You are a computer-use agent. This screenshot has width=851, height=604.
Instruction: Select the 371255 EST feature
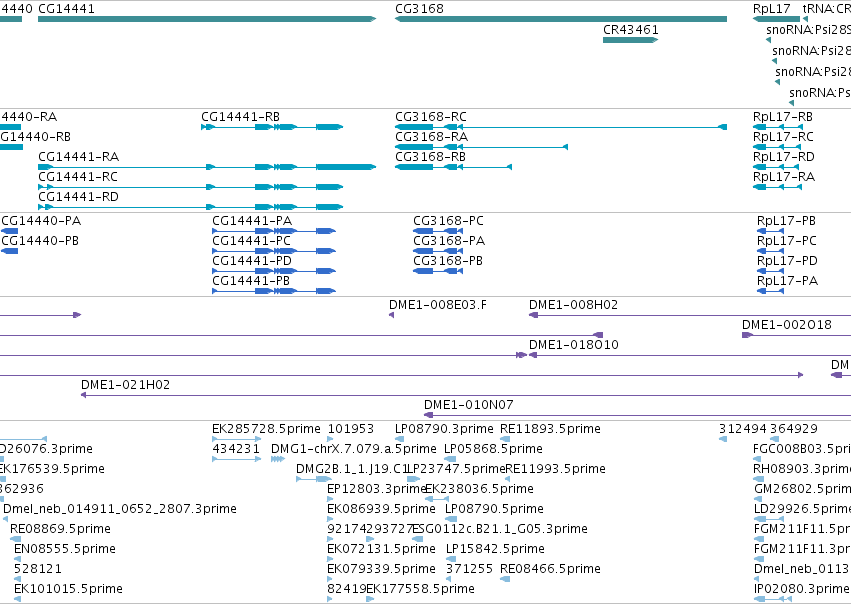(x=450, y=579)
